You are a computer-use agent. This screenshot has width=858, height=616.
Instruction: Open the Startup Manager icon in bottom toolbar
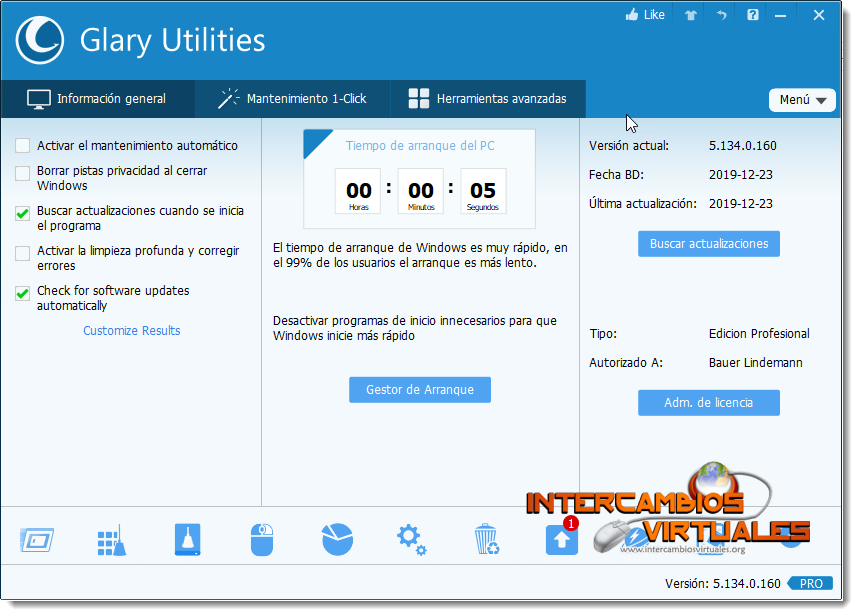[37, 541]
